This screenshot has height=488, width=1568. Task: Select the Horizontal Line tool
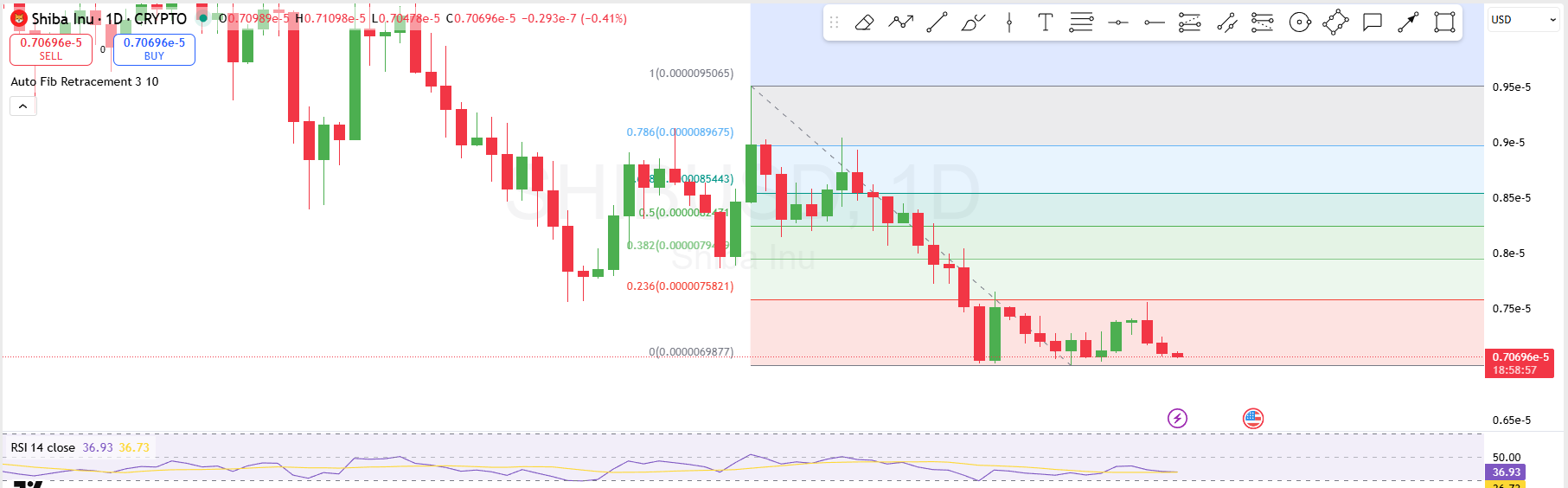pyautogui.click(x=1117, y=22)
